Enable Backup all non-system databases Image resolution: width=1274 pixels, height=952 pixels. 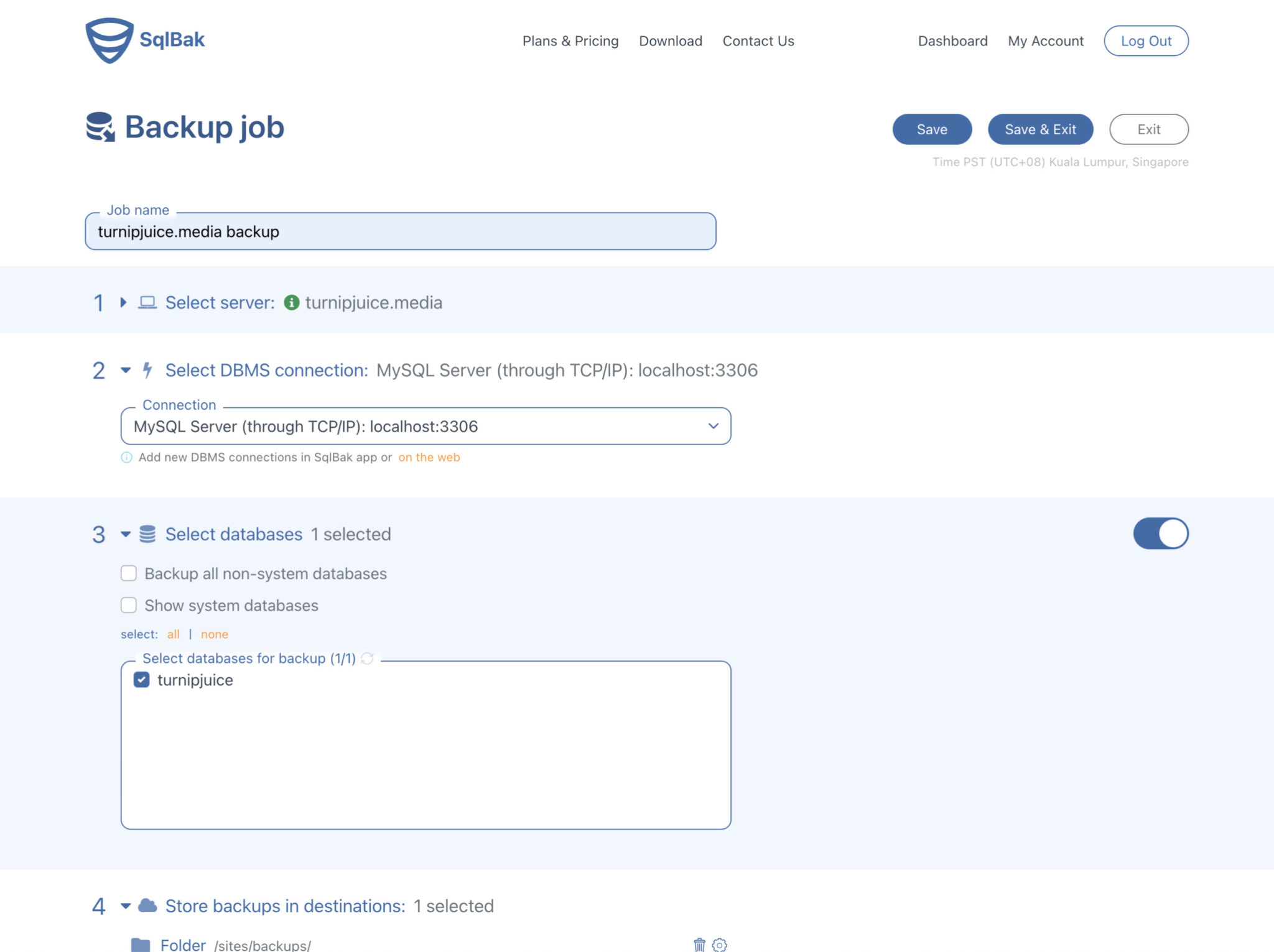(x=129, y=573)
